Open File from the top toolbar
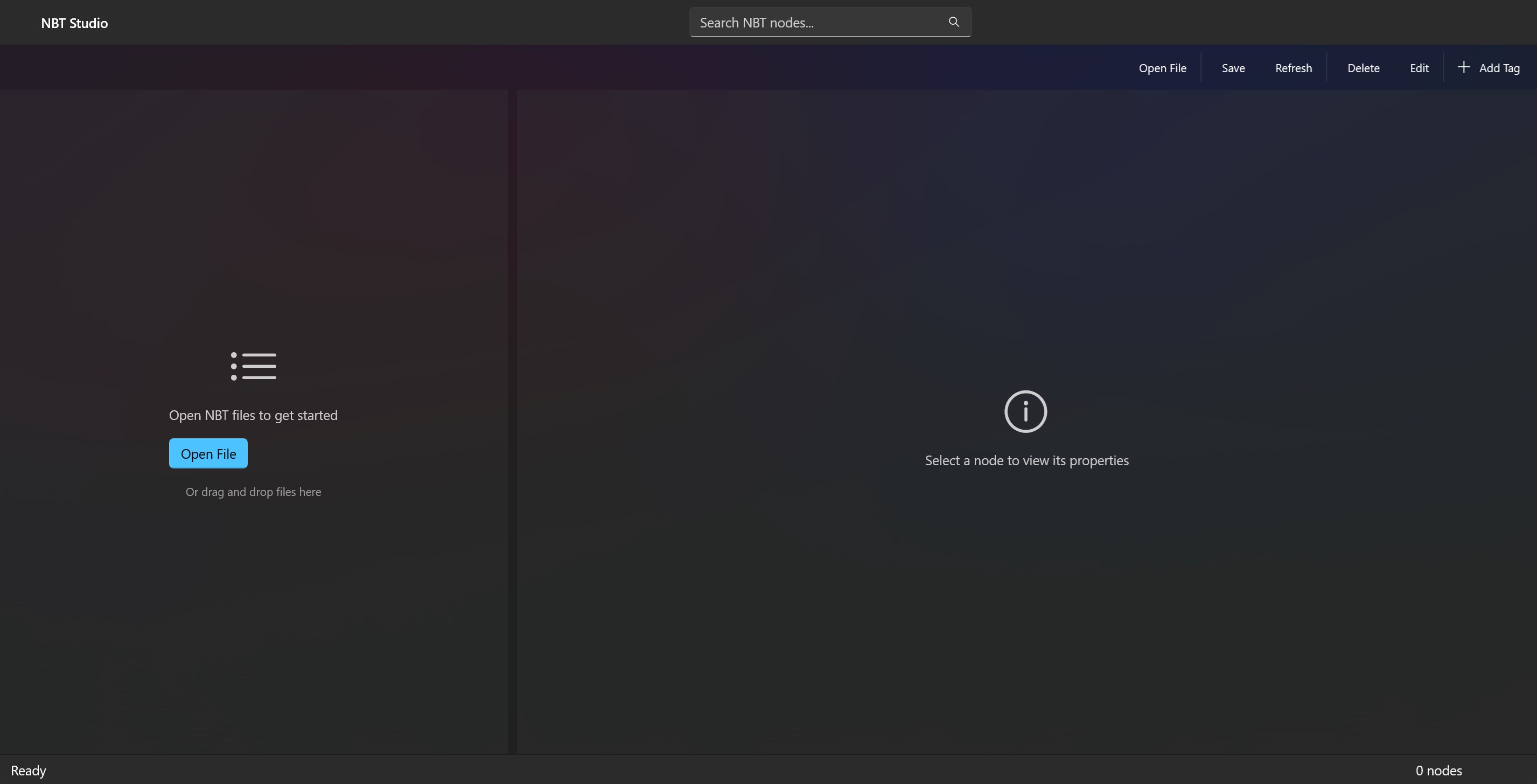 pos(1162,68)
